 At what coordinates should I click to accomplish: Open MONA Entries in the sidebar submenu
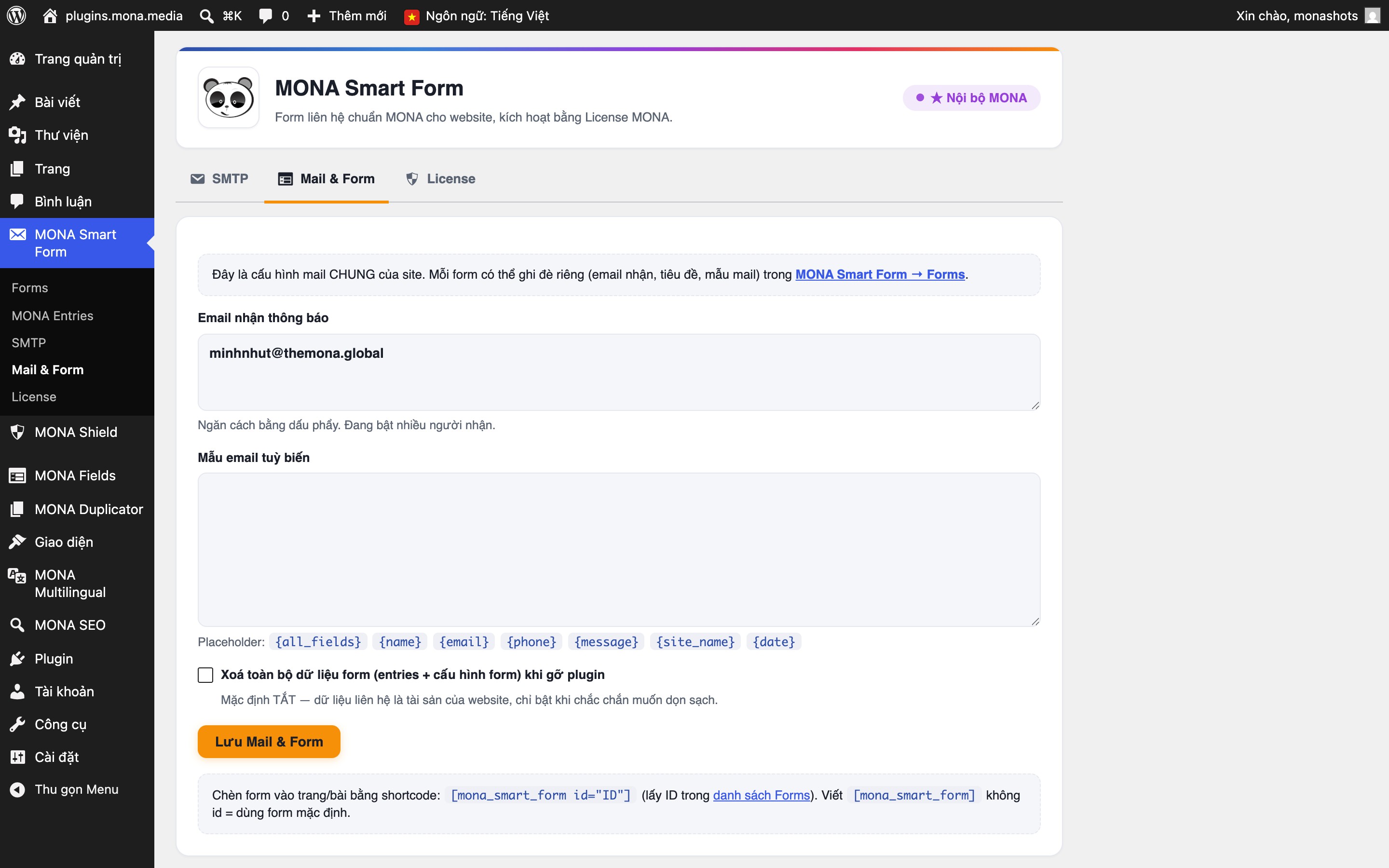click(52, 315)
